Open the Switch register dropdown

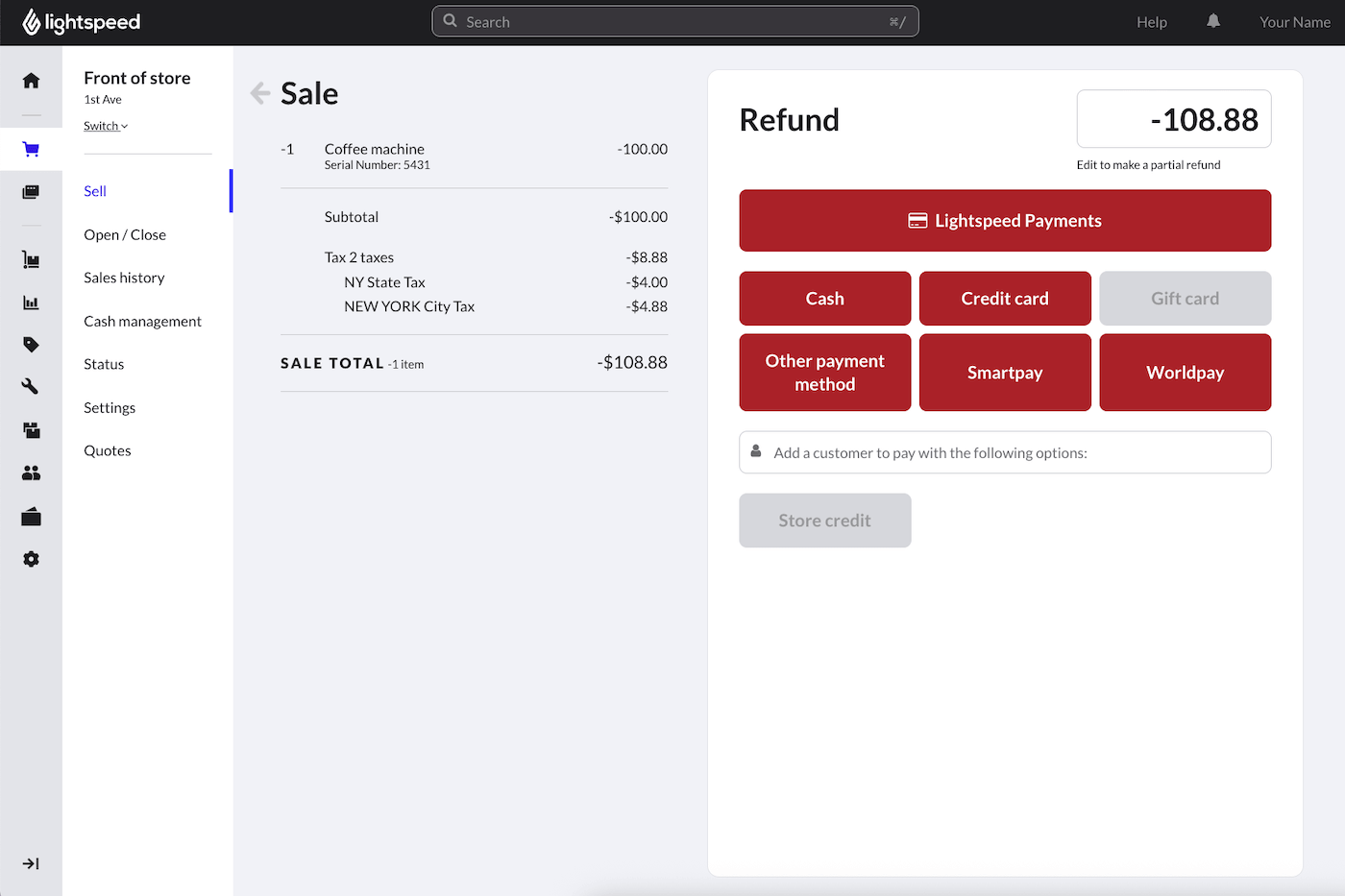click(x=106, y=126)
